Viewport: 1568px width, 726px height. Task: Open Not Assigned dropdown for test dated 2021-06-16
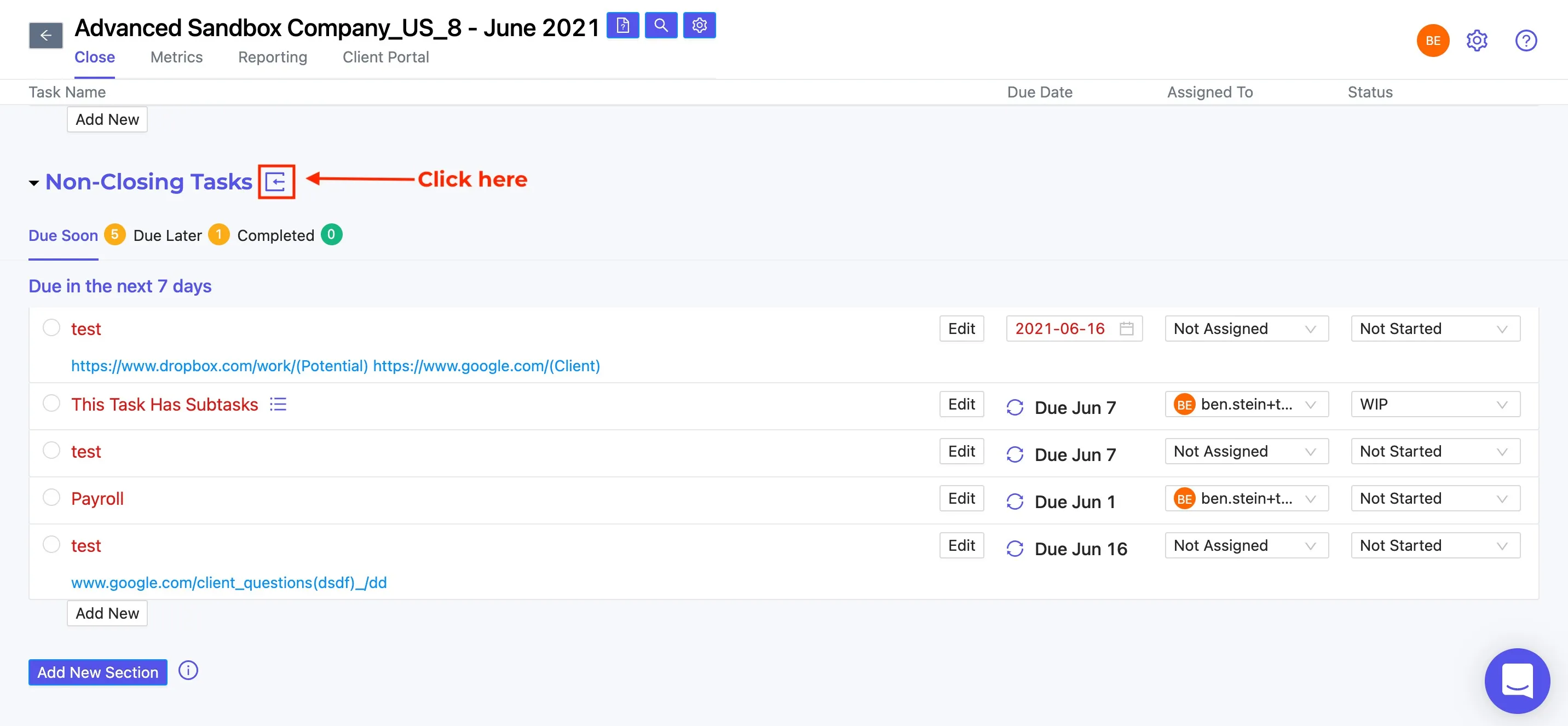coord(1247,329)
